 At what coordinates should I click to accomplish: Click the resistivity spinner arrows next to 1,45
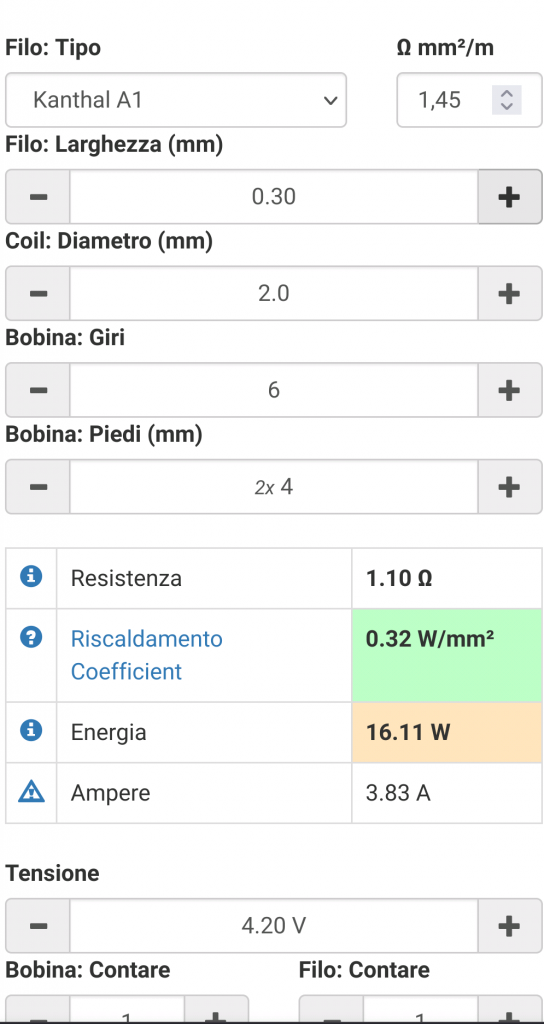[506, 100]
